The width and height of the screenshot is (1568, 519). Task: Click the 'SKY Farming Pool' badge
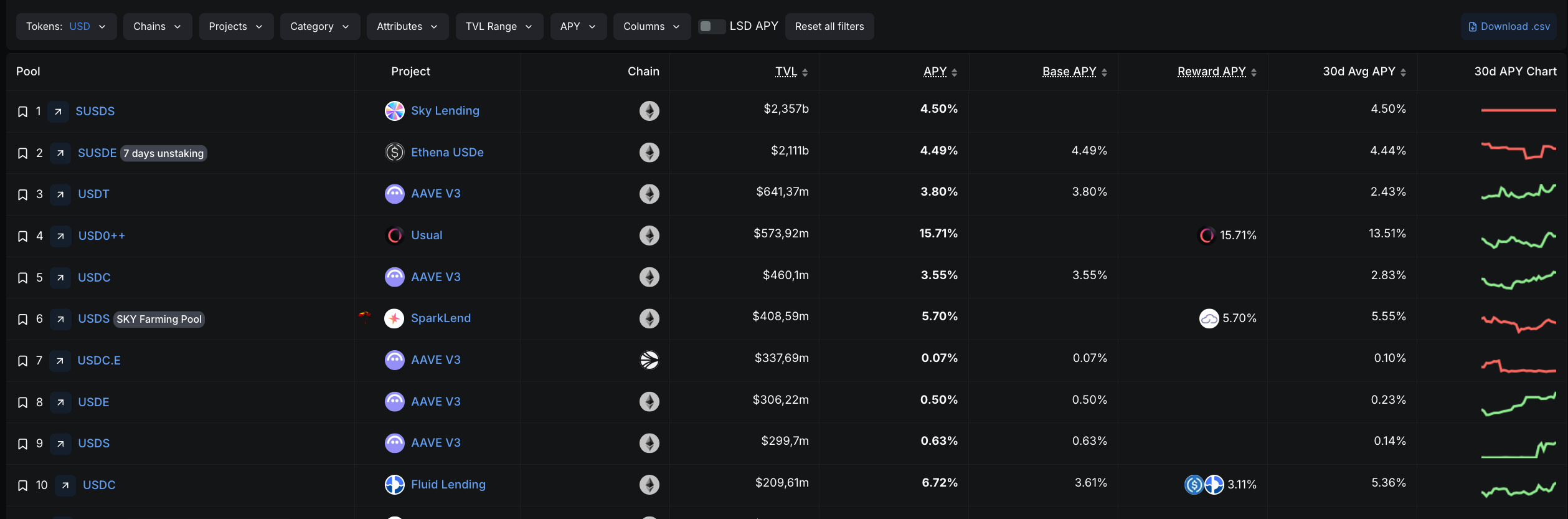pyautogui.click(x=159, y=319)
